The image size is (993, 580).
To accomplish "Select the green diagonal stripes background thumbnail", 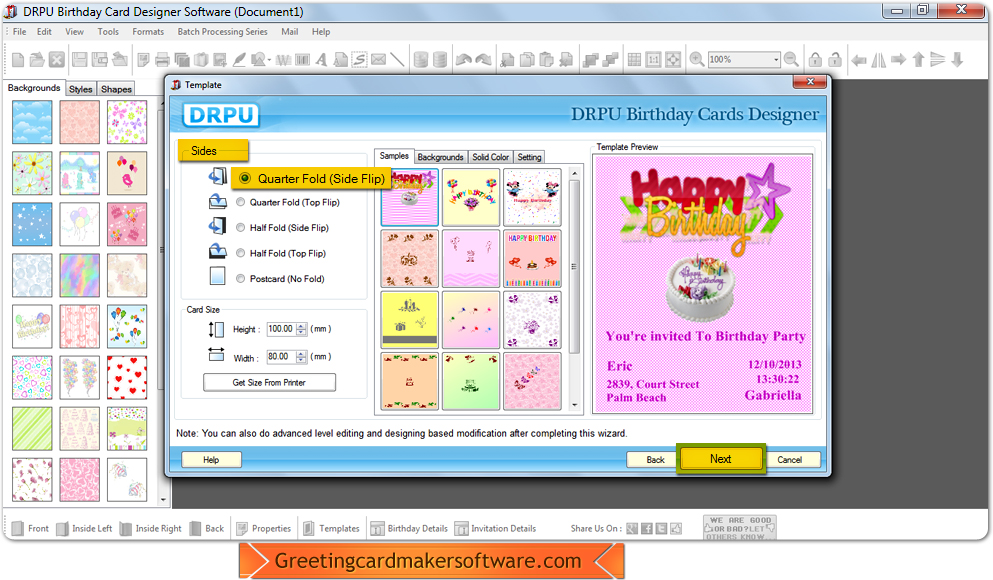I will point(32,429).
